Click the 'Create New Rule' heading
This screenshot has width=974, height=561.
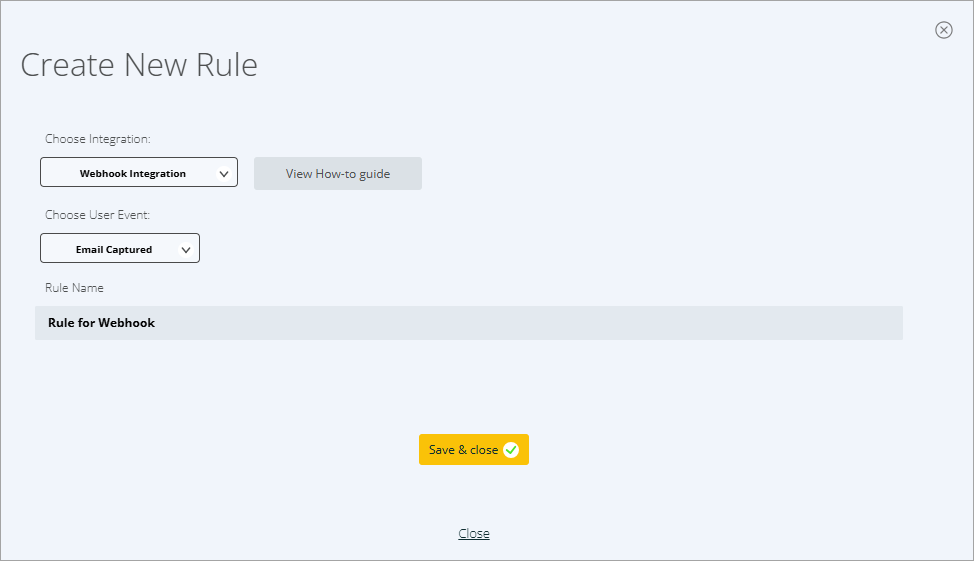coord(139,65)
